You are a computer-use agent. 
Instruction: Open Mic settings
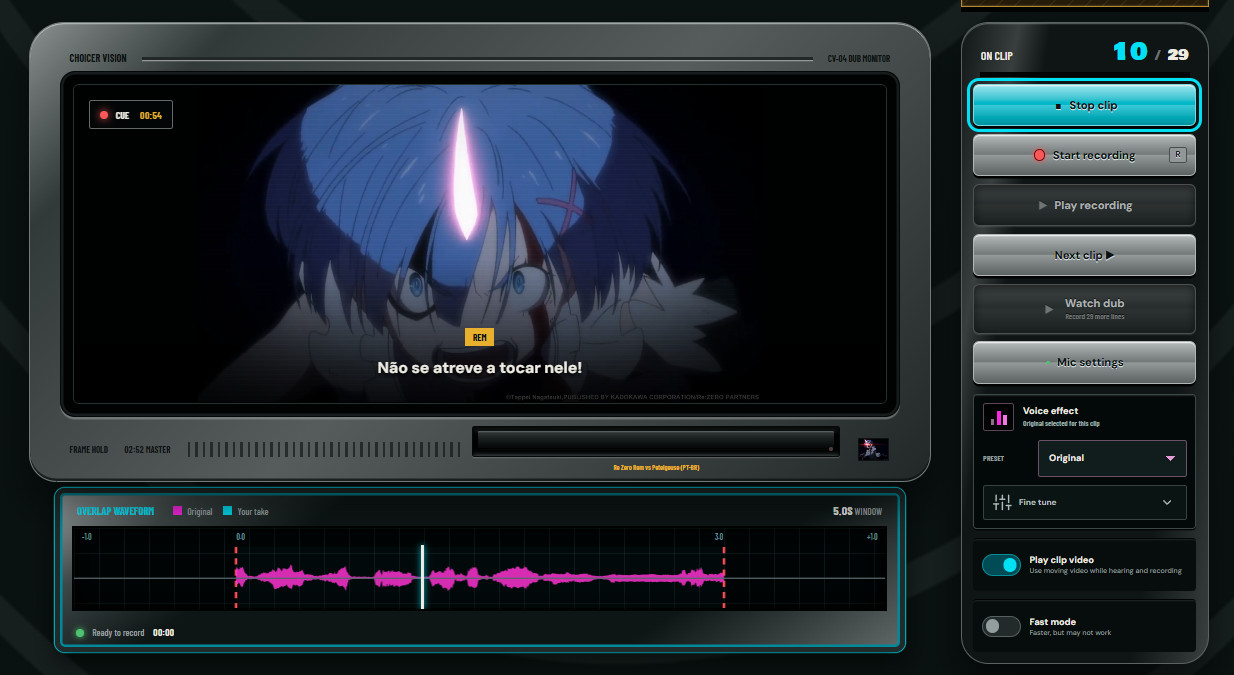[x=1084, y=362]
